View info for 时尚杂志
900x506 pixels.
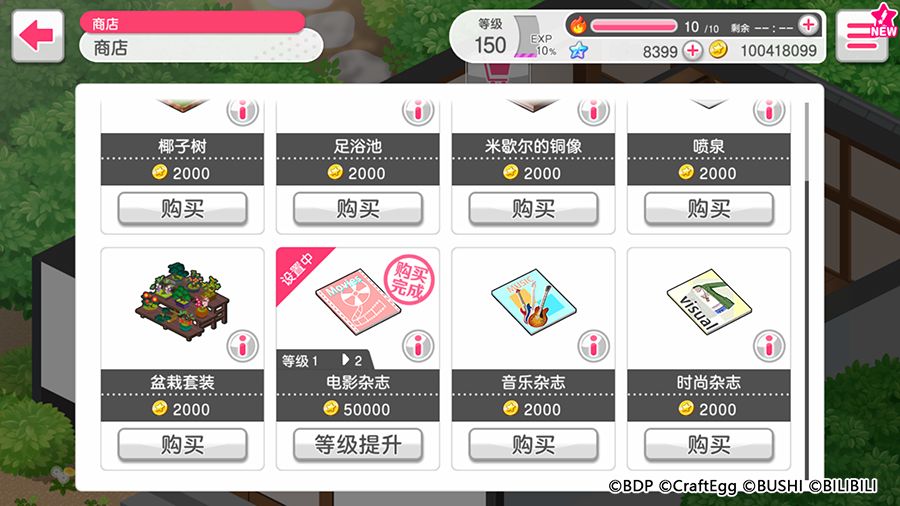(x=769, y=346)
